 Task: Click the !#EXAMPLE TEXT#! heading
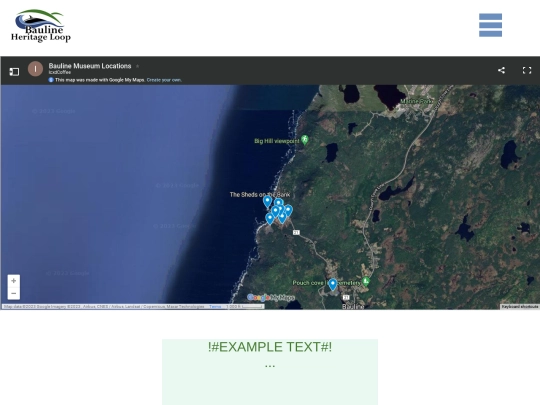tap(270, 347)
